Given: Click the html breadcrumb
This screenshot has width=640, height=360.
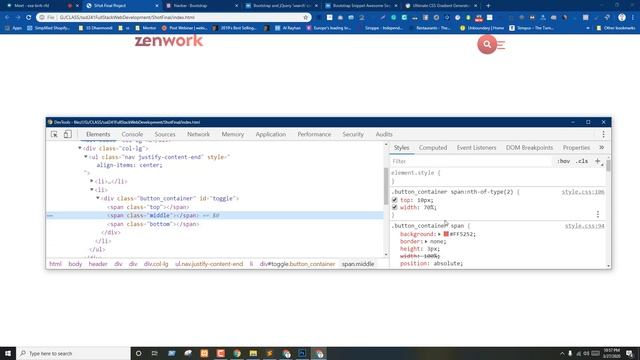Looking at the screenshot, I should (55, 264).
